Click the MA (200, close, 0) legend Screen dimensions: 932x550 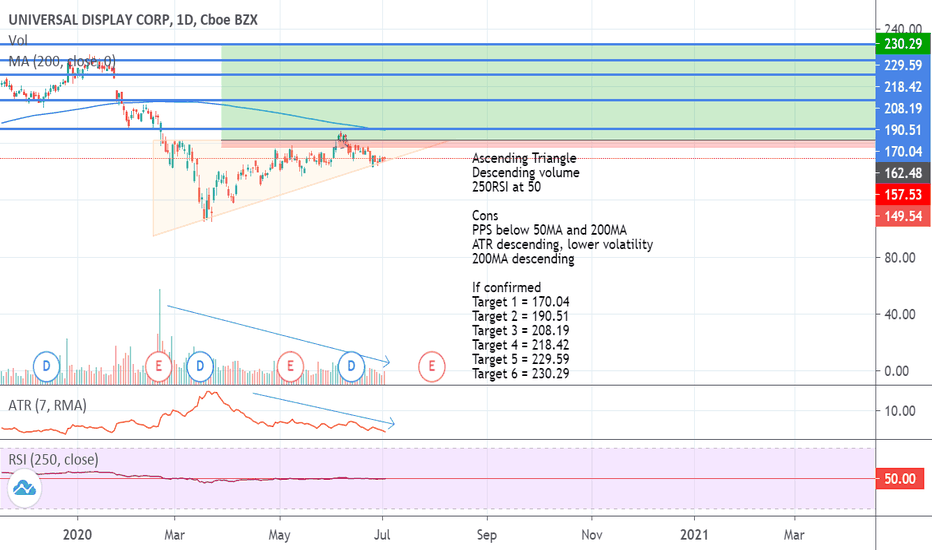[62, 61]
